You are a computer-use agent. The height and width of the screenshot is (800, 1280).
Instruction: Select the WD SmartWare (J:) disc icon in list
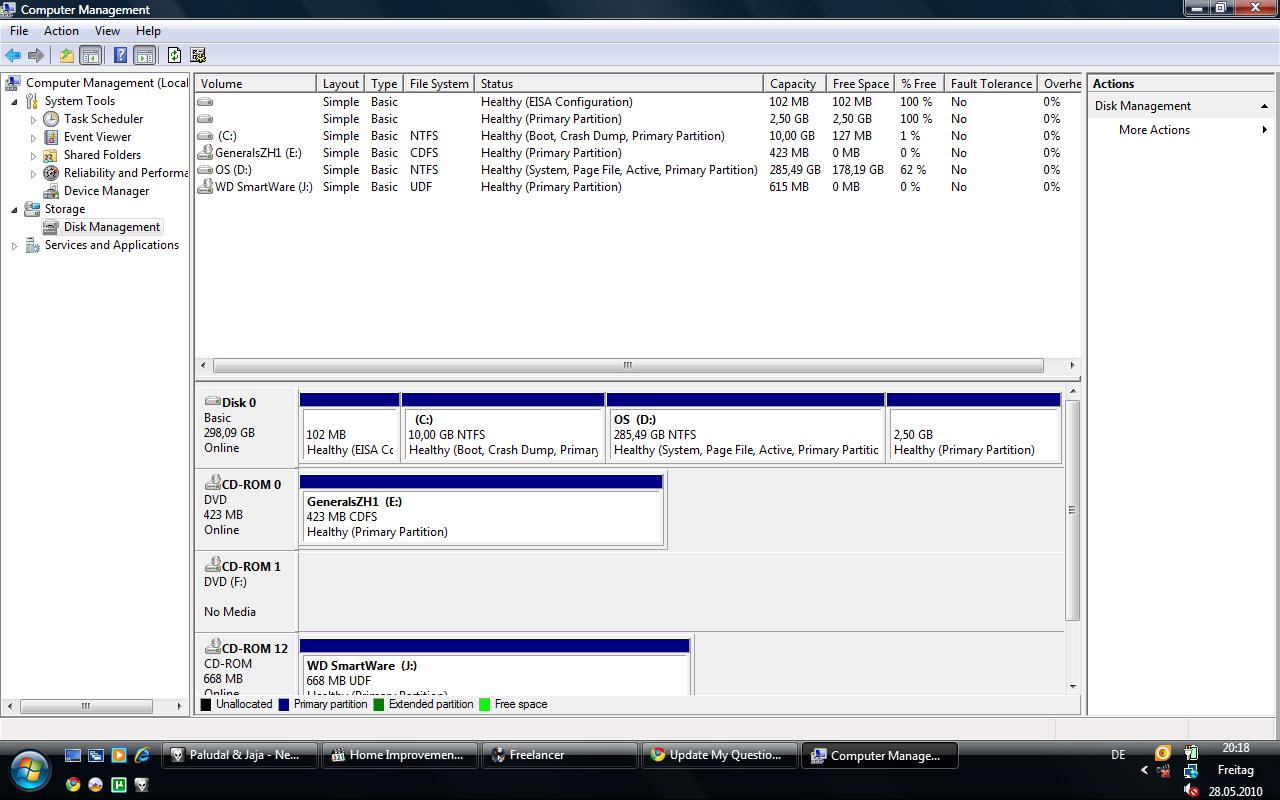click(x=205, y=187)
